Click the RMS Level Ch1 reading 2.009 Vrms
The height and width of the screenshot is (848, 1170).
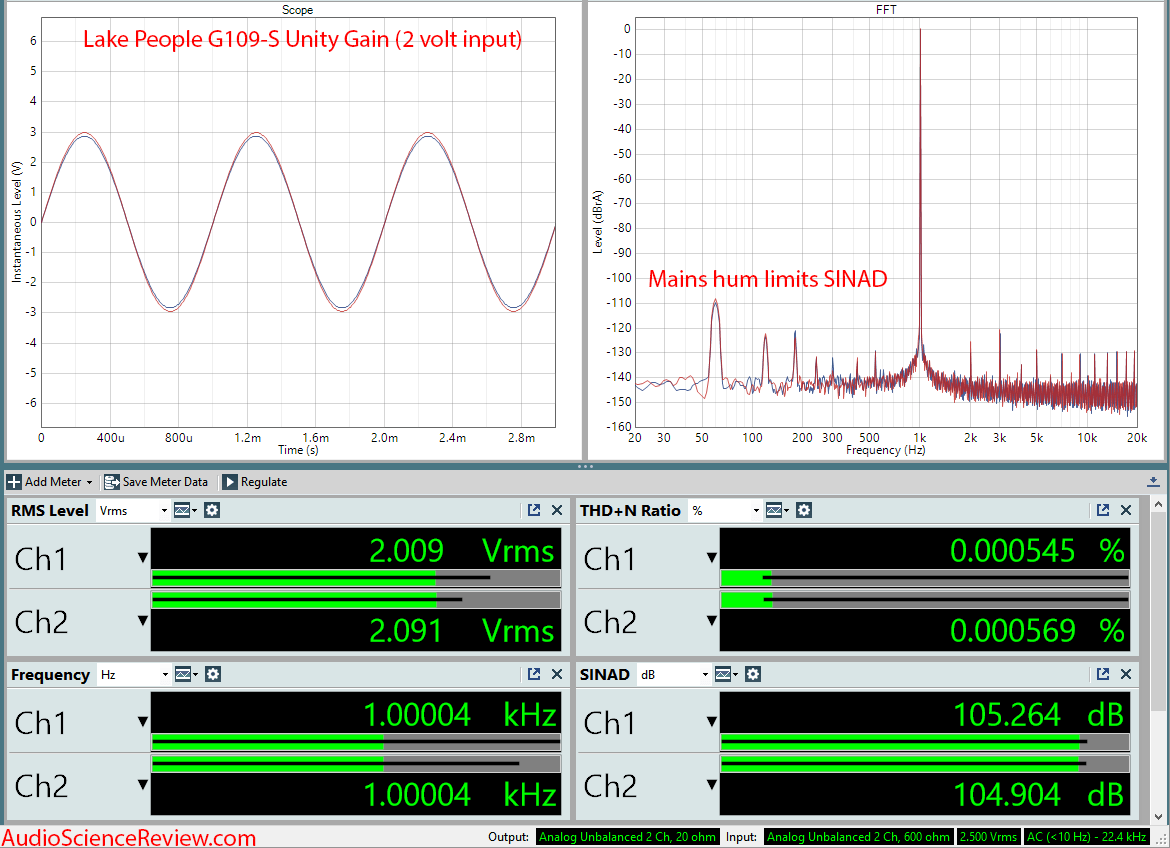(462, 551)
